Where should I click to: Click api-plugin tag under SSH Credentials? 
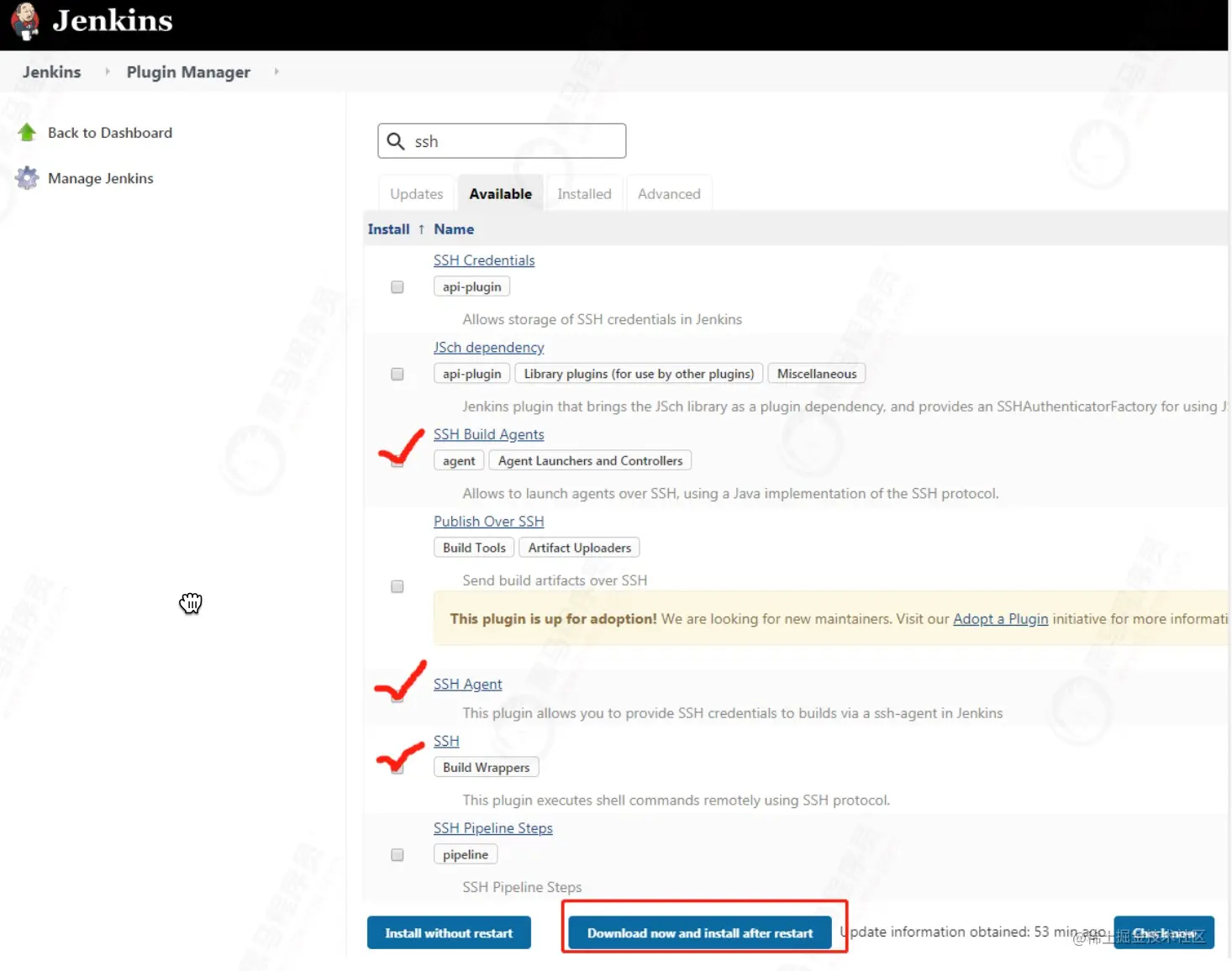coord(471,287)
